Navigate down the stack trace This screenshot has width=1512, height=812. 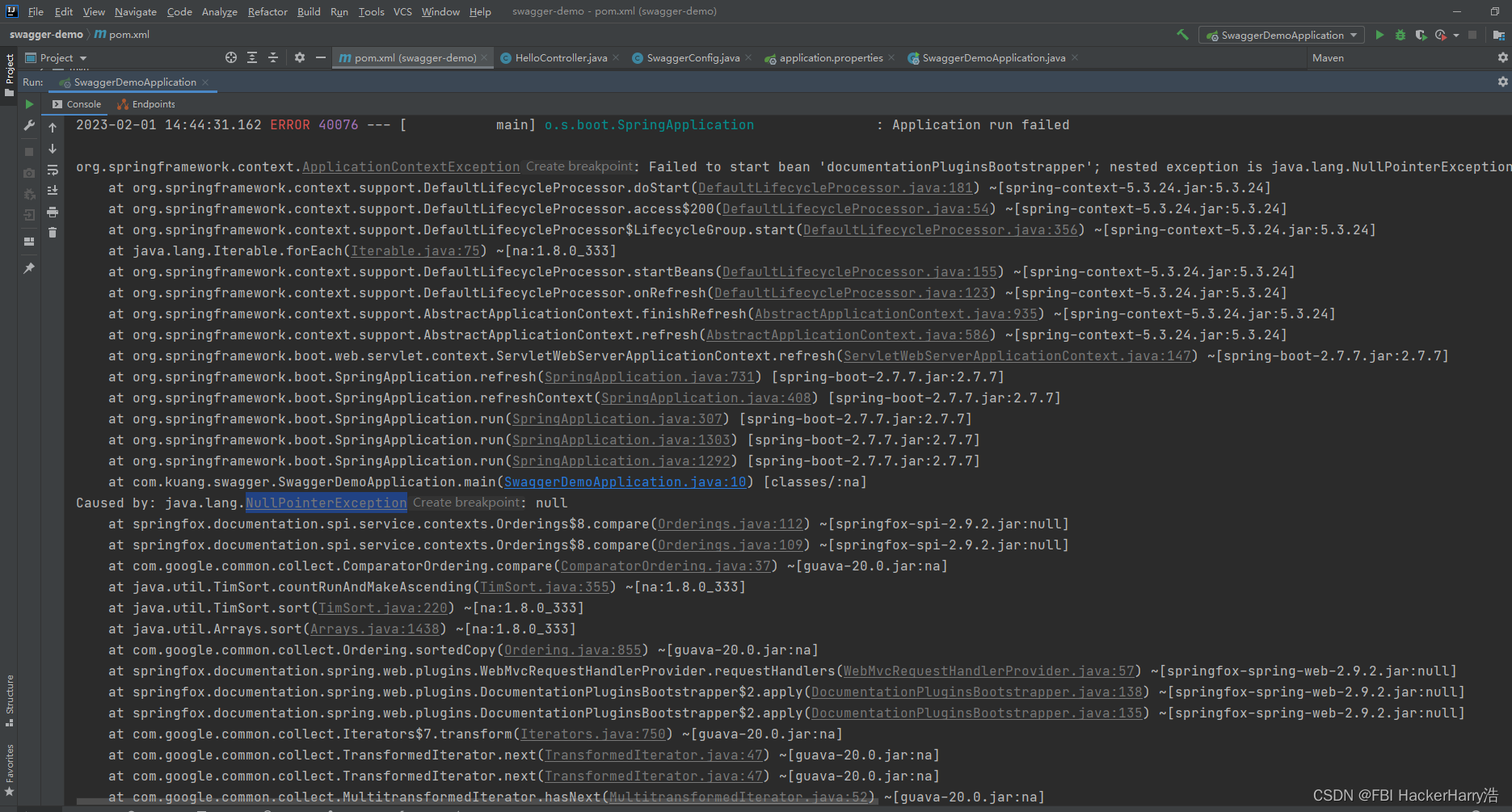(53, 149)
